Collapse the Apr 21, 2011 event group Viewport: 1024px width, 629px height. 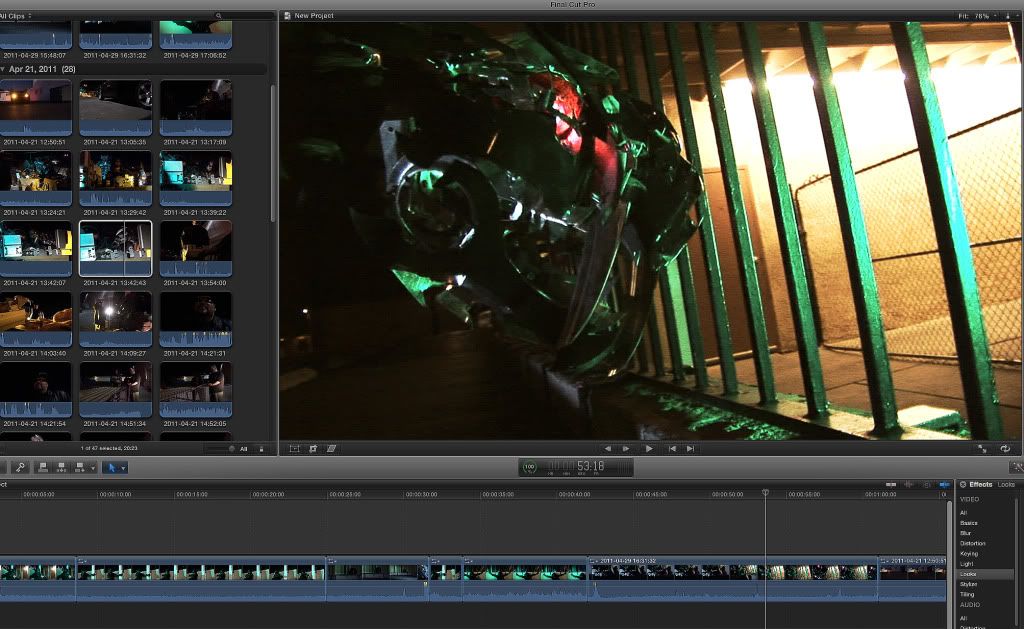point(3,69)
